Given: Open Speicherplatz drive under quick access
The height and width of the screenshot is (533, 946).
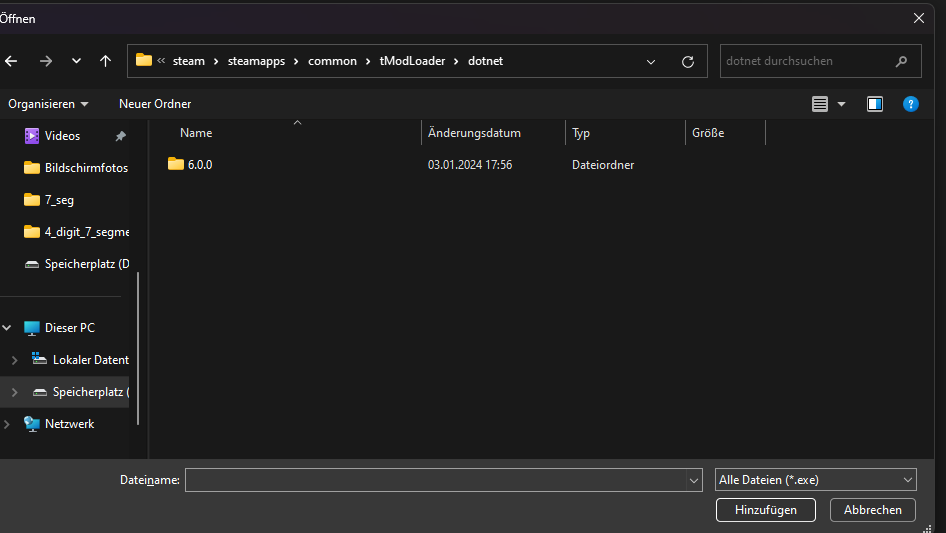Looking at the screenshot, I should click(x=75, y=264).
